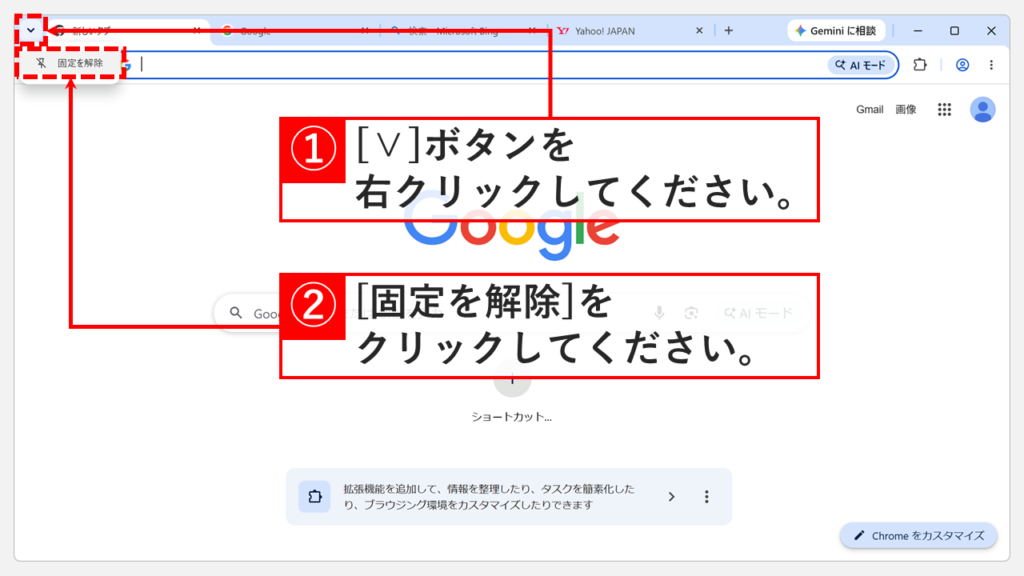The width and height of the screenshot is (1024, 576).
Task: Start voice search with microphone icon
Action: (659, 313)
